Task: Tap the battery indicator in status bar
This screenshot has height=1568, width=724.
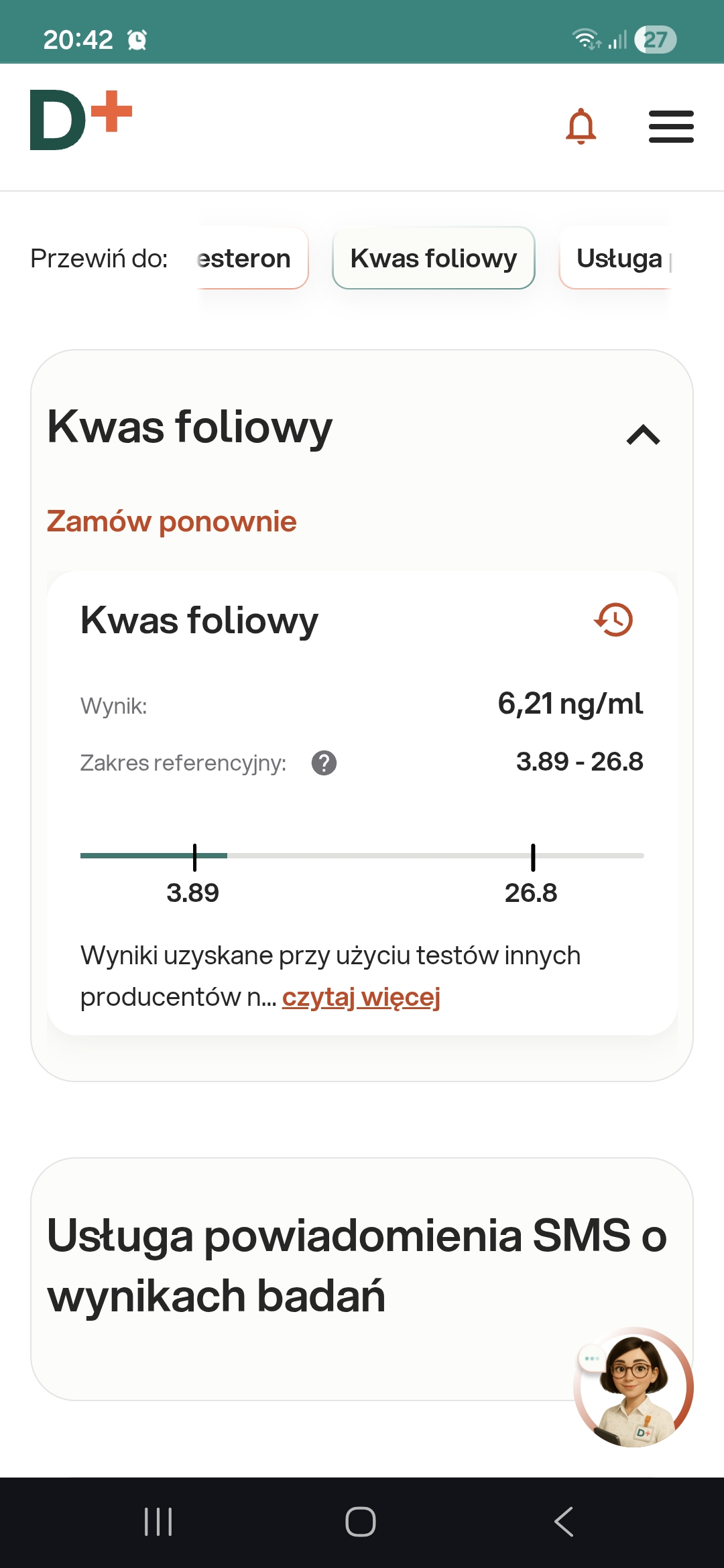Action: [x=655, y=40]
